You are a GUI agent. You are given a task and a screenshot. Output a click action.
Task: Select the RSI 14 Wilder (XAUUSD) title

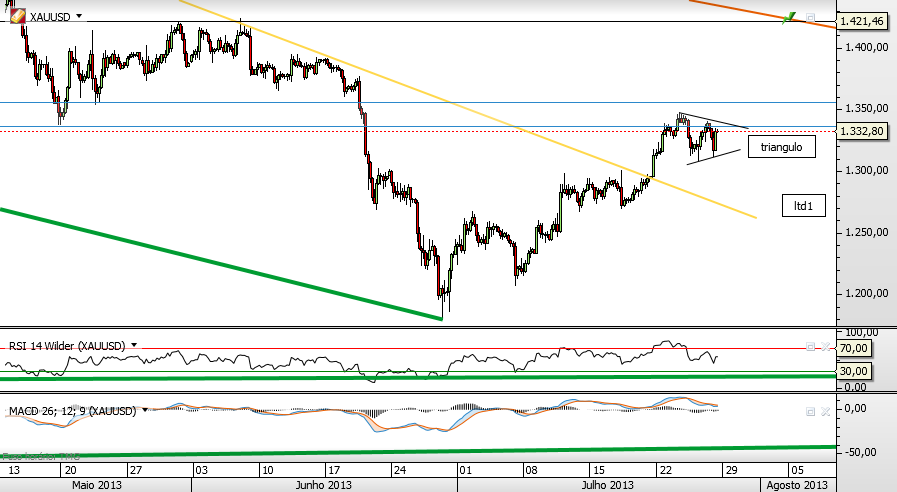pos(67,346)
